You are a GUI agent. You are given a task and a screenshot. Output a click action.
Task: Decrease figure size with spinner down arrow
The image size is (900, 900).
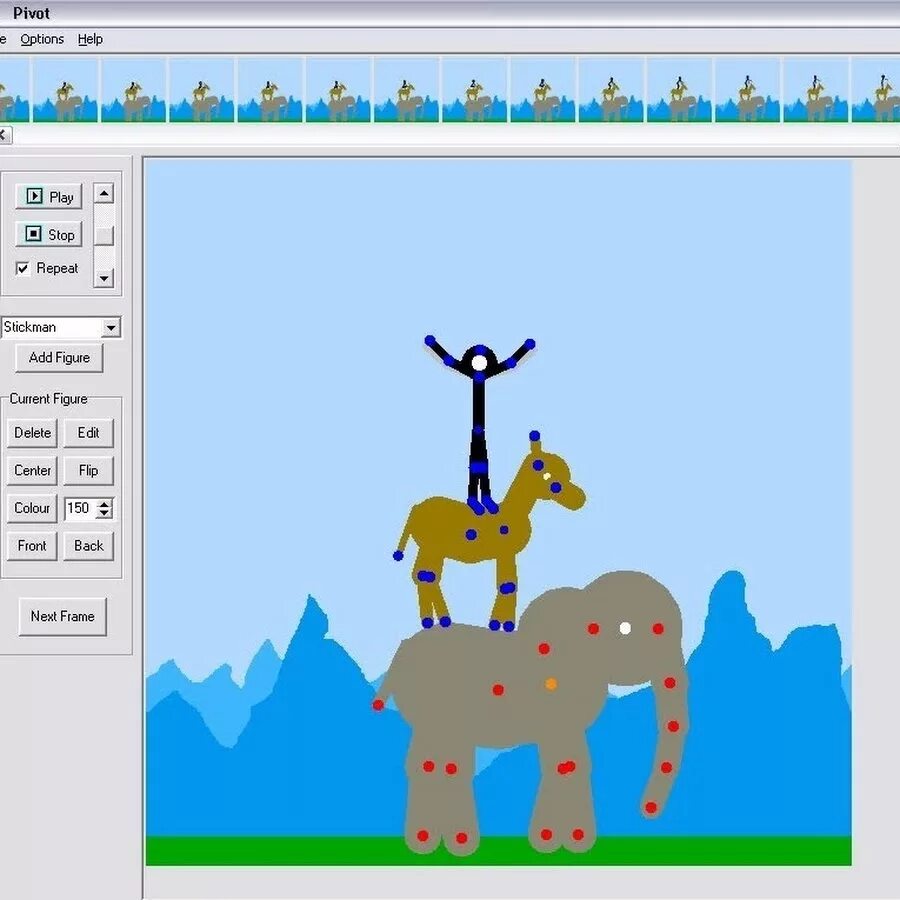pyautogui.click(x=104, y=514)
